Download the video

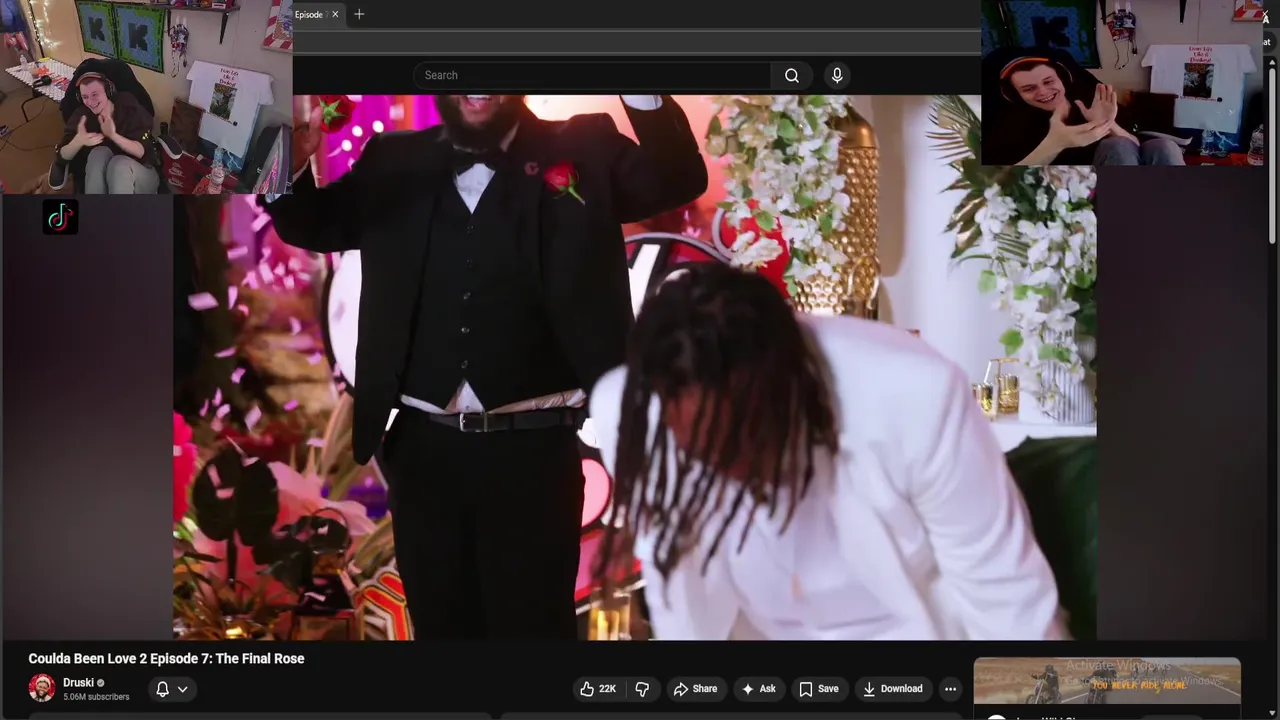point(892,689)
